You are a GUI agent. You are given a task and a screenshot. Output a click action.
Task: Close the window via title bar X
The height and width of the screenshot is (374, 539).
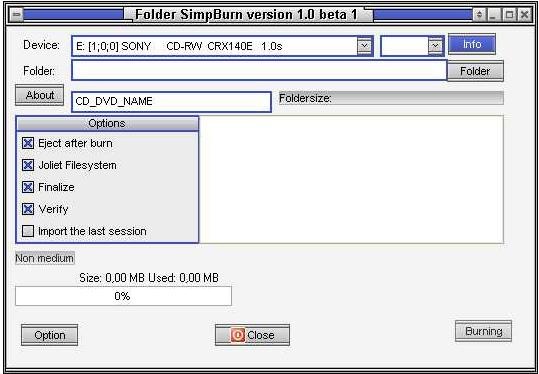(524, 15)
